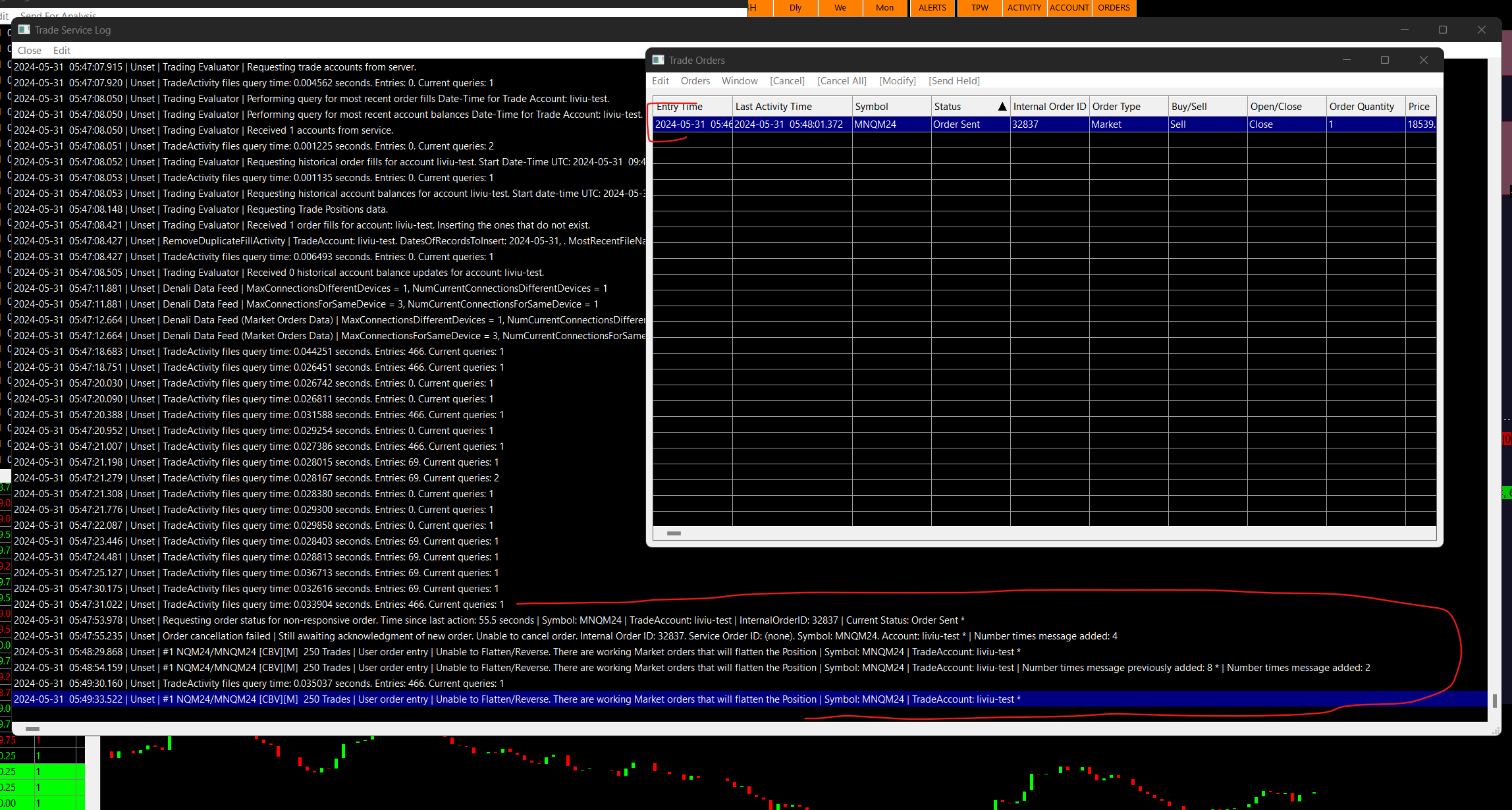Close the Trade Orders window
The height and width of the screenshot is (810, 1512).
pyautogui.click(x=1424, y=60)
